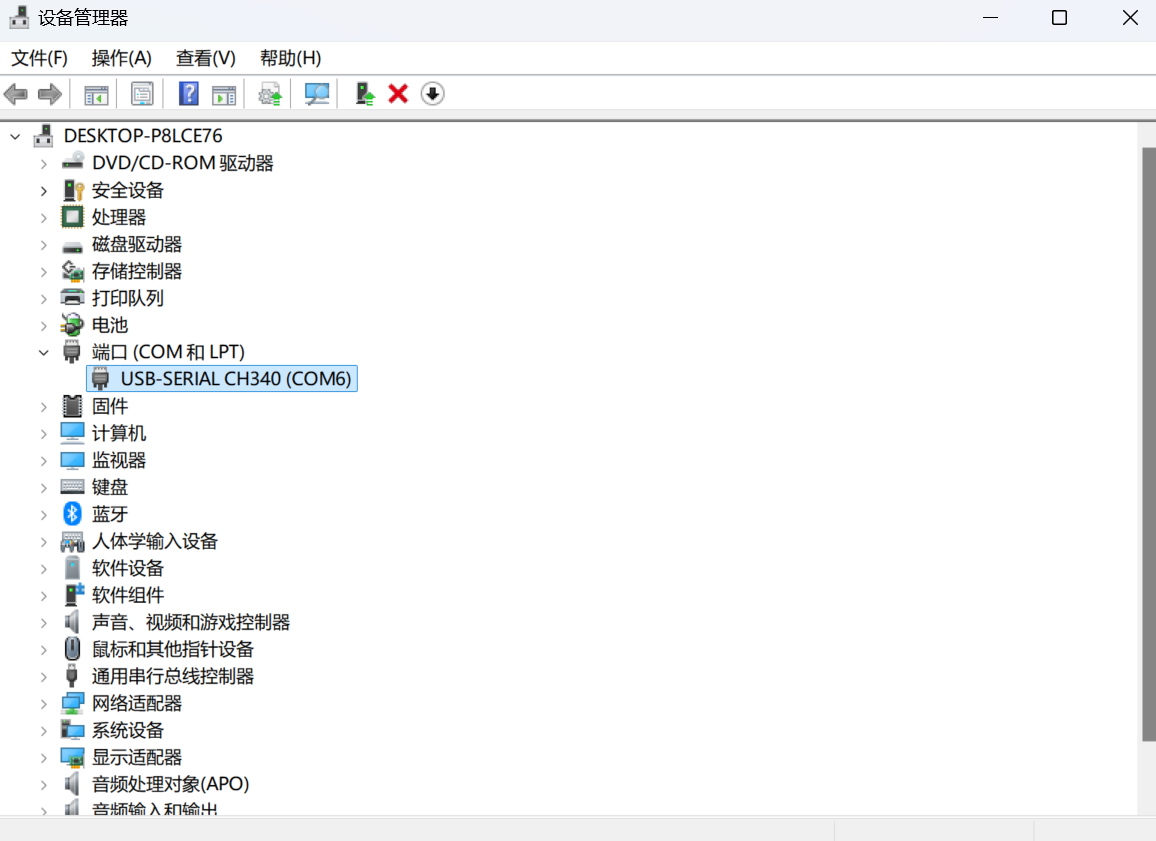Expand the 人体学输入设备 node
The width and height of the screenshot is (1156, 841).
click(x=43, y=542)
